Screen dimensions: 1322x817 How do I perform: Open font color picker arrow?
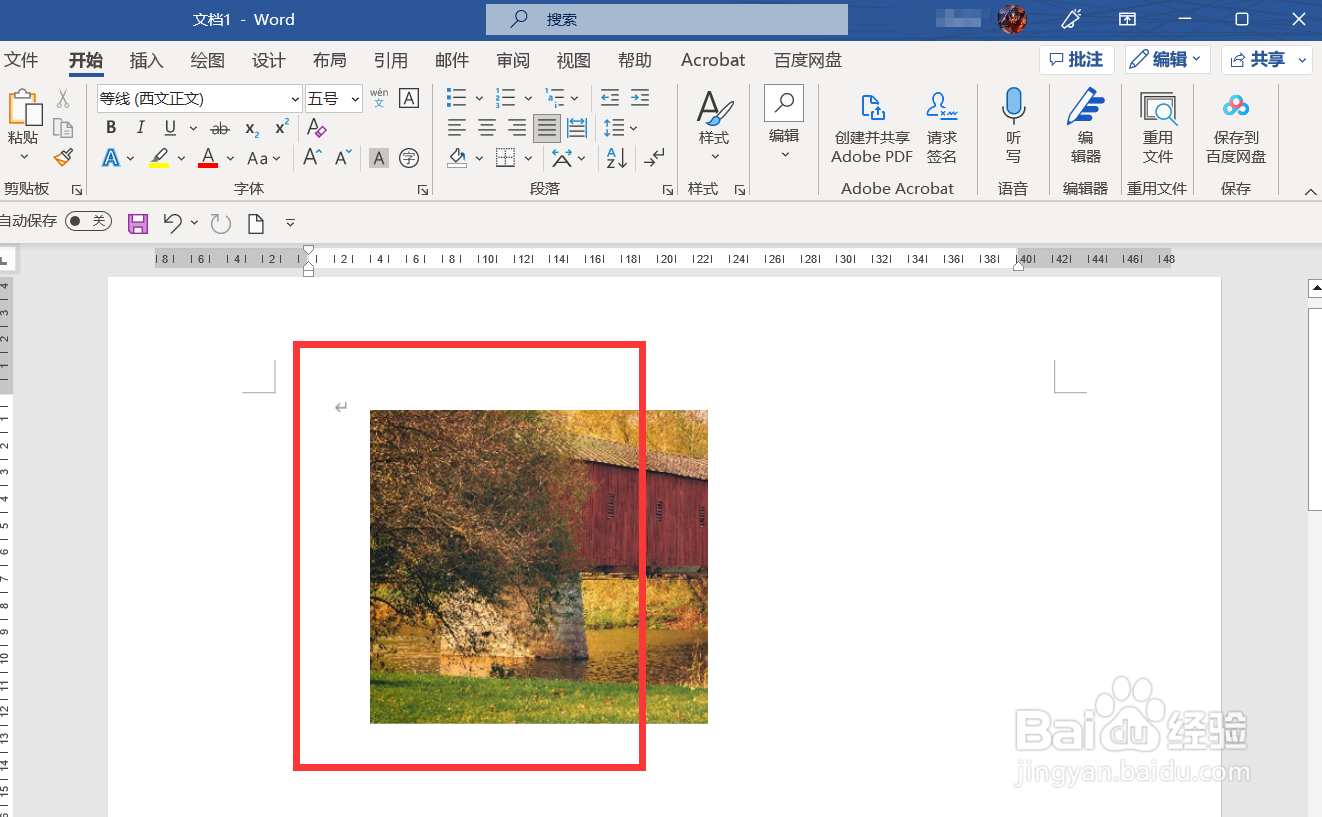click(x=230, y=158)
